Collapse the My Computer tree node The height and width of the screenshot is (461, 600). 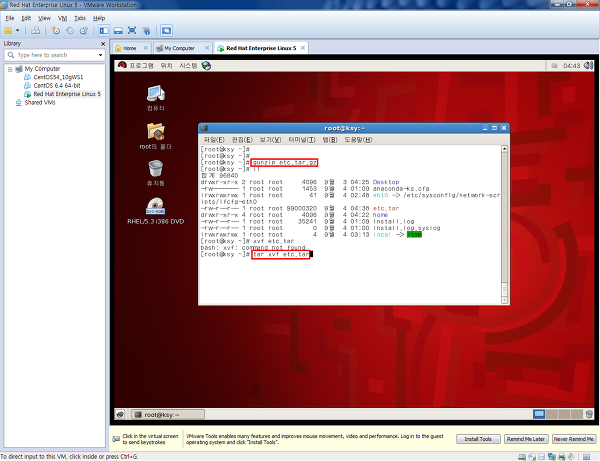pyautogui.click(x=10, y=69)
